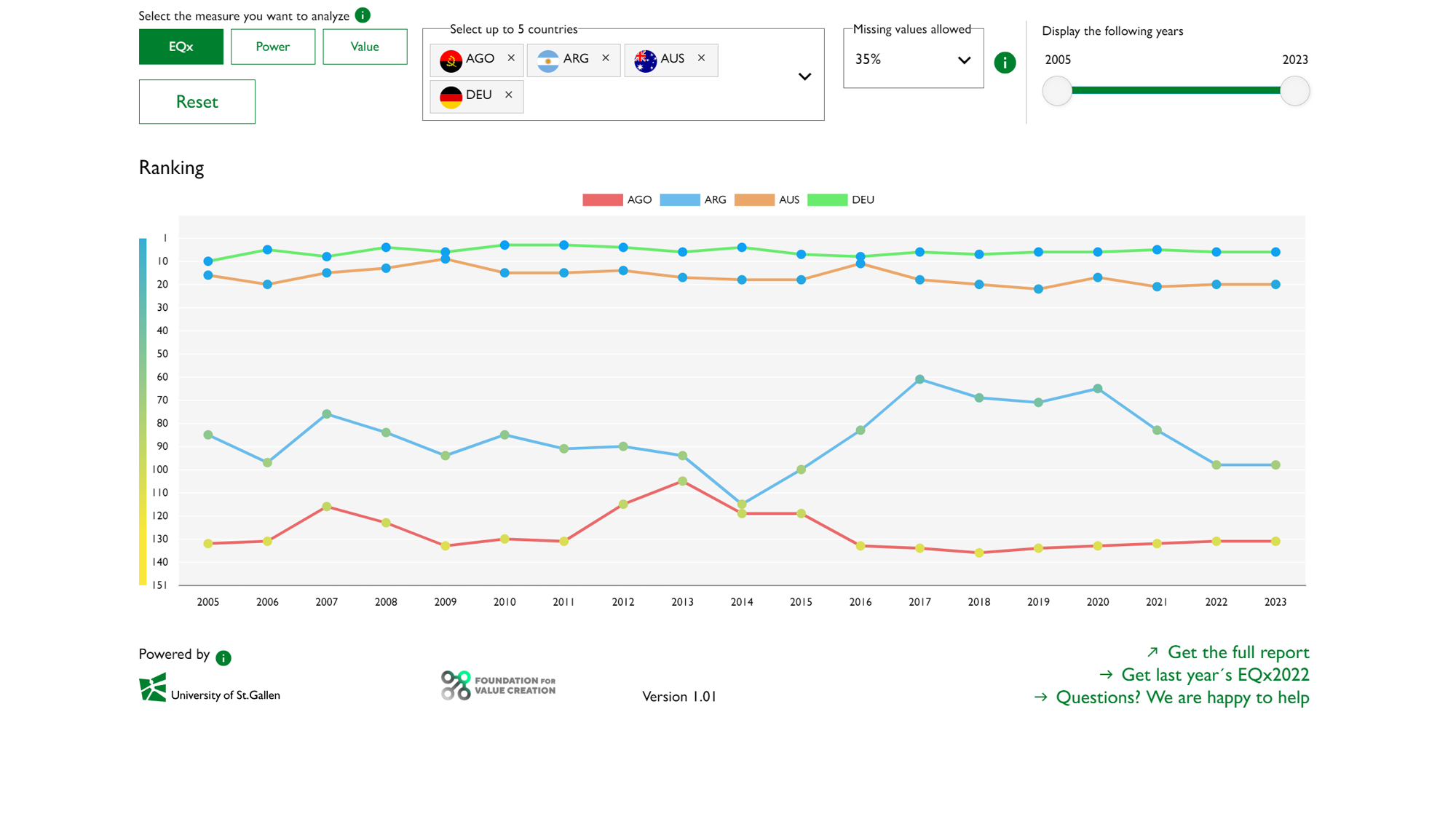The height and width of the screenshot is (819, 1456).
Task: Switch to the Power measure
Action: coord(273,46)
